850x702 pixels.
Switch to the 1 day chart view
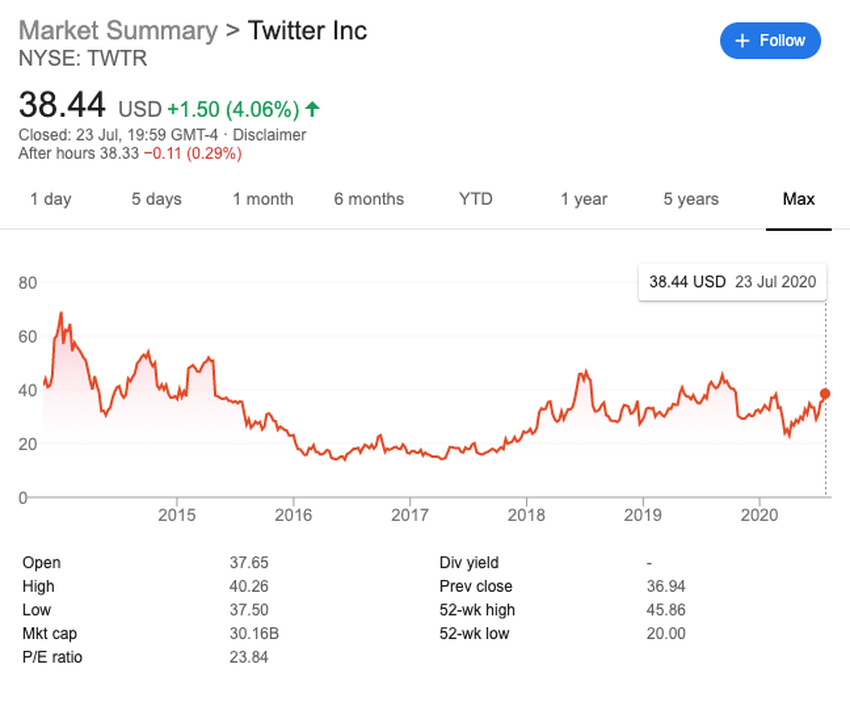click(x=50, y=199)
